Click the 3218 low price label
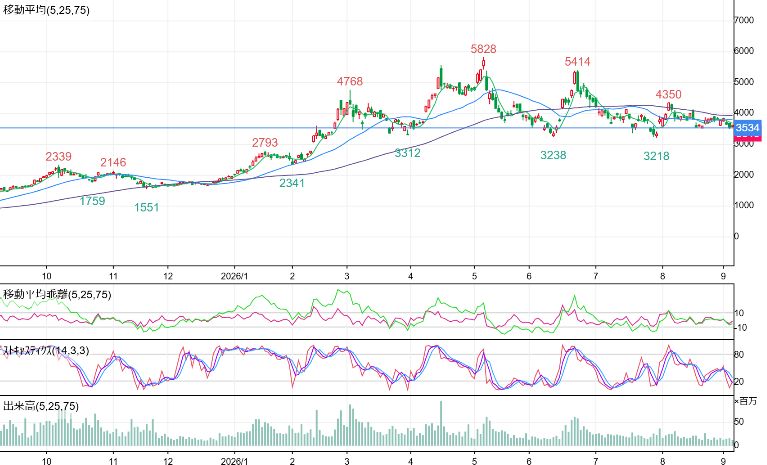 click(656, 156)
